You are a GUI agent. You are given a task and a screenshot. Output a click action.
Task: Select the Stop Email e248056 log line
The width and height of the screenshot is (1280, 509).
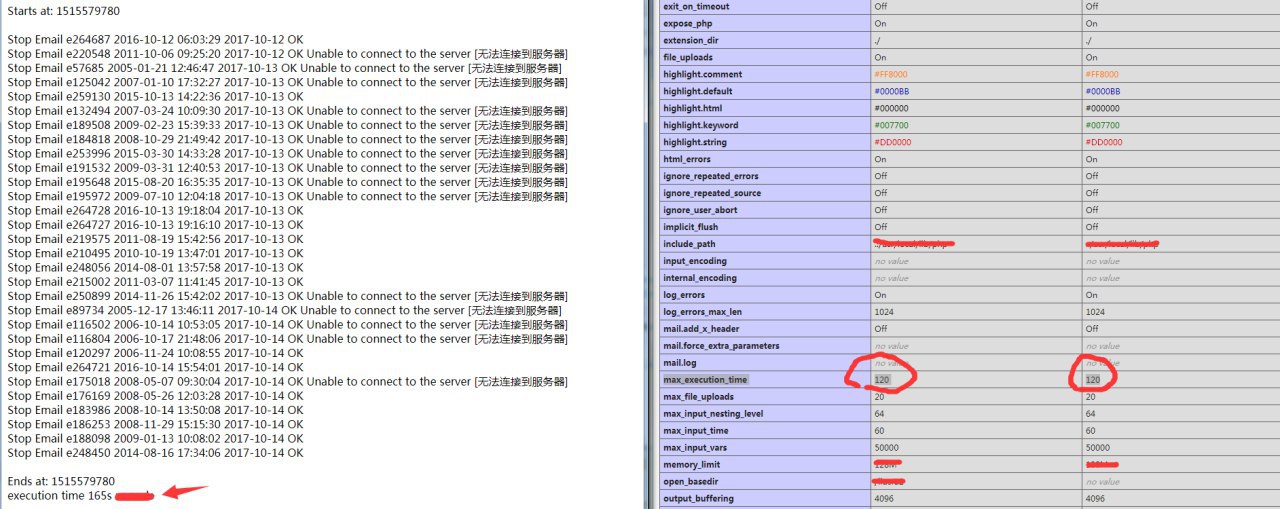(155, 267)
